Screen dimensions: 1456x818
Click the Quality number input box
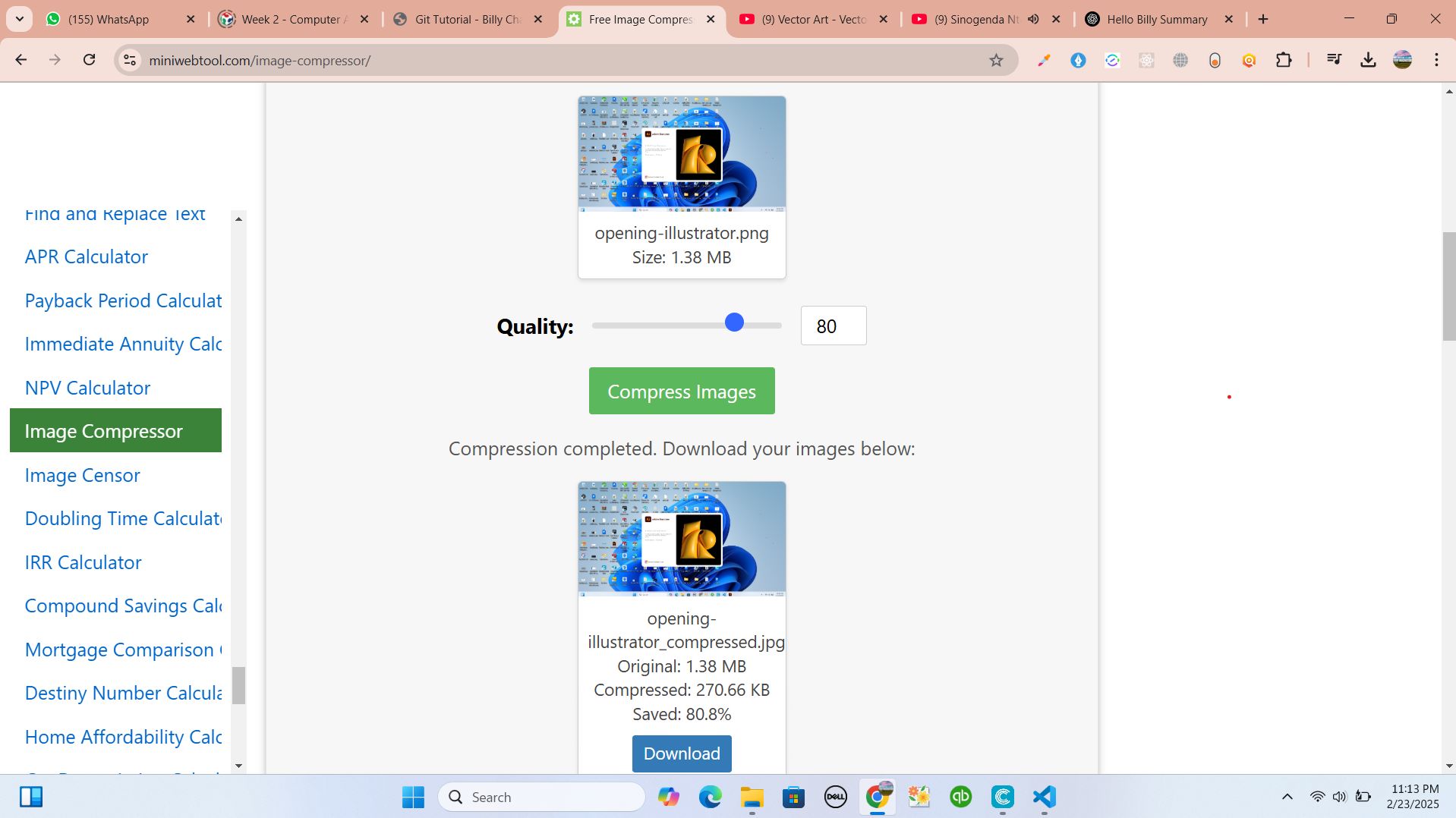click(833, 326)
